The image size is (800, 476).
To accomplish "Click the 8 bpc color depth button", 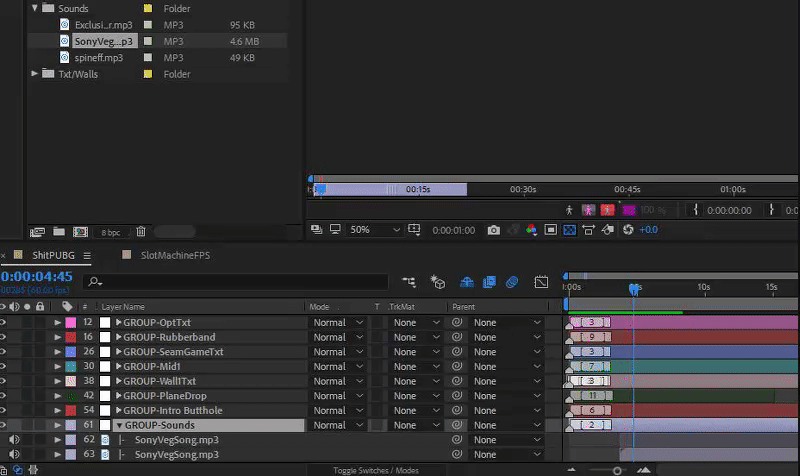I will click(110, 232).
